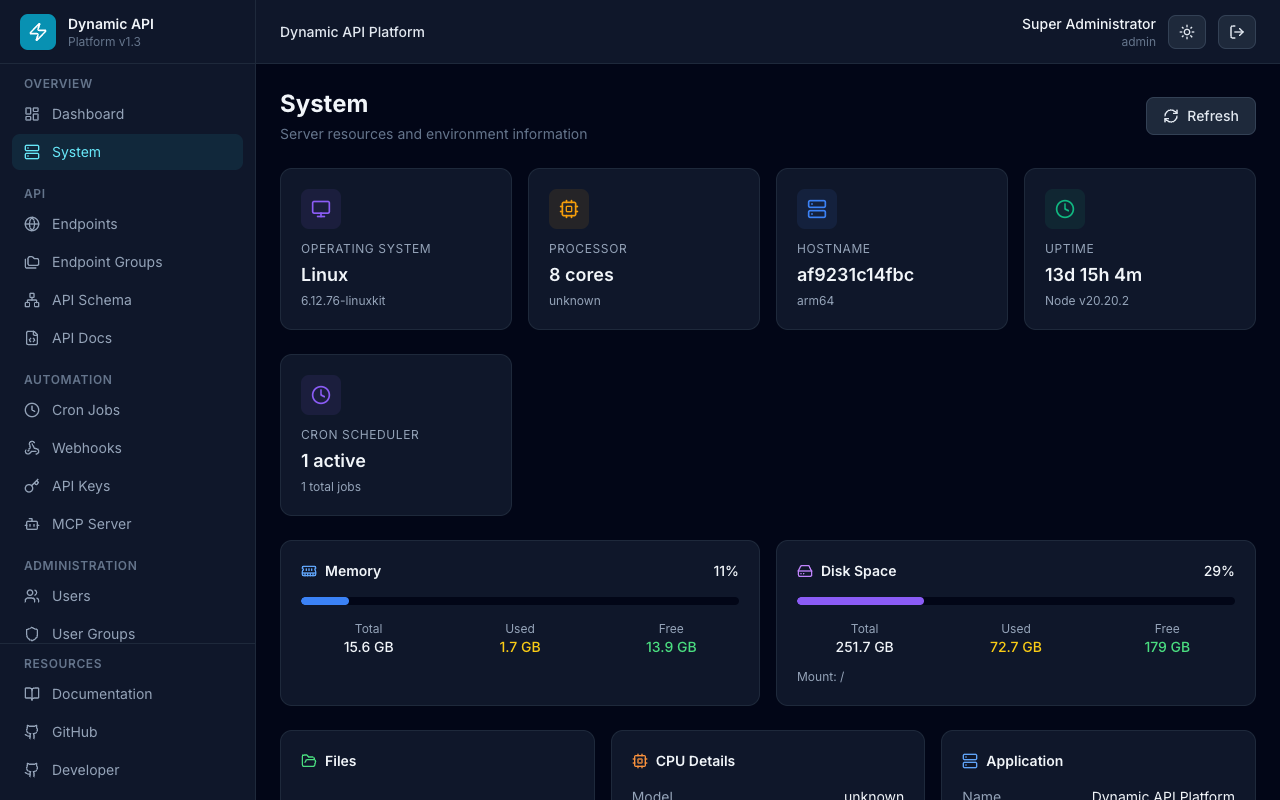Open the Dashboard menu item
The width and height of the screenshot is (1280, 800).
[x=127, y=114]
